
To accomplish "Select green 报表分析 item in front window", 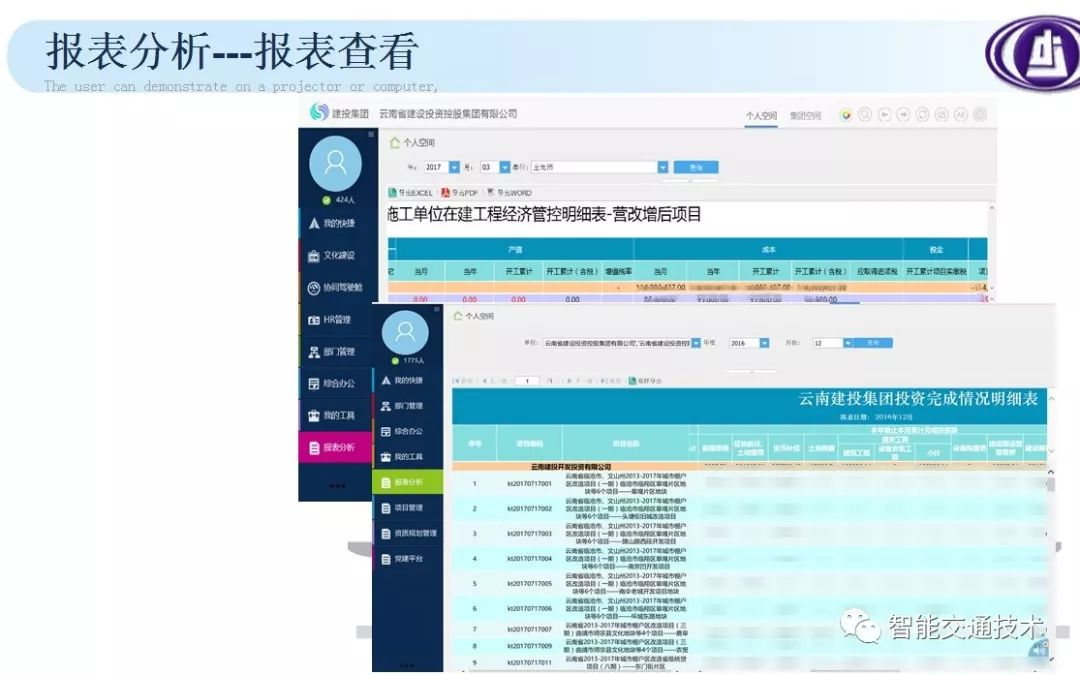I will pyautogui.click(x=408, y=482).
